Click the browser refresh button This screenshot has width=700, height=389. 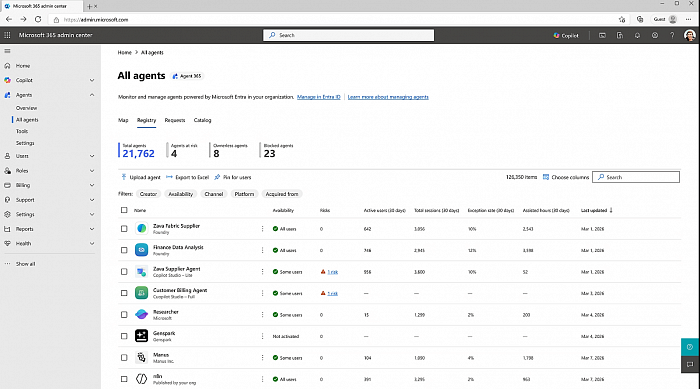click(38, 19)
